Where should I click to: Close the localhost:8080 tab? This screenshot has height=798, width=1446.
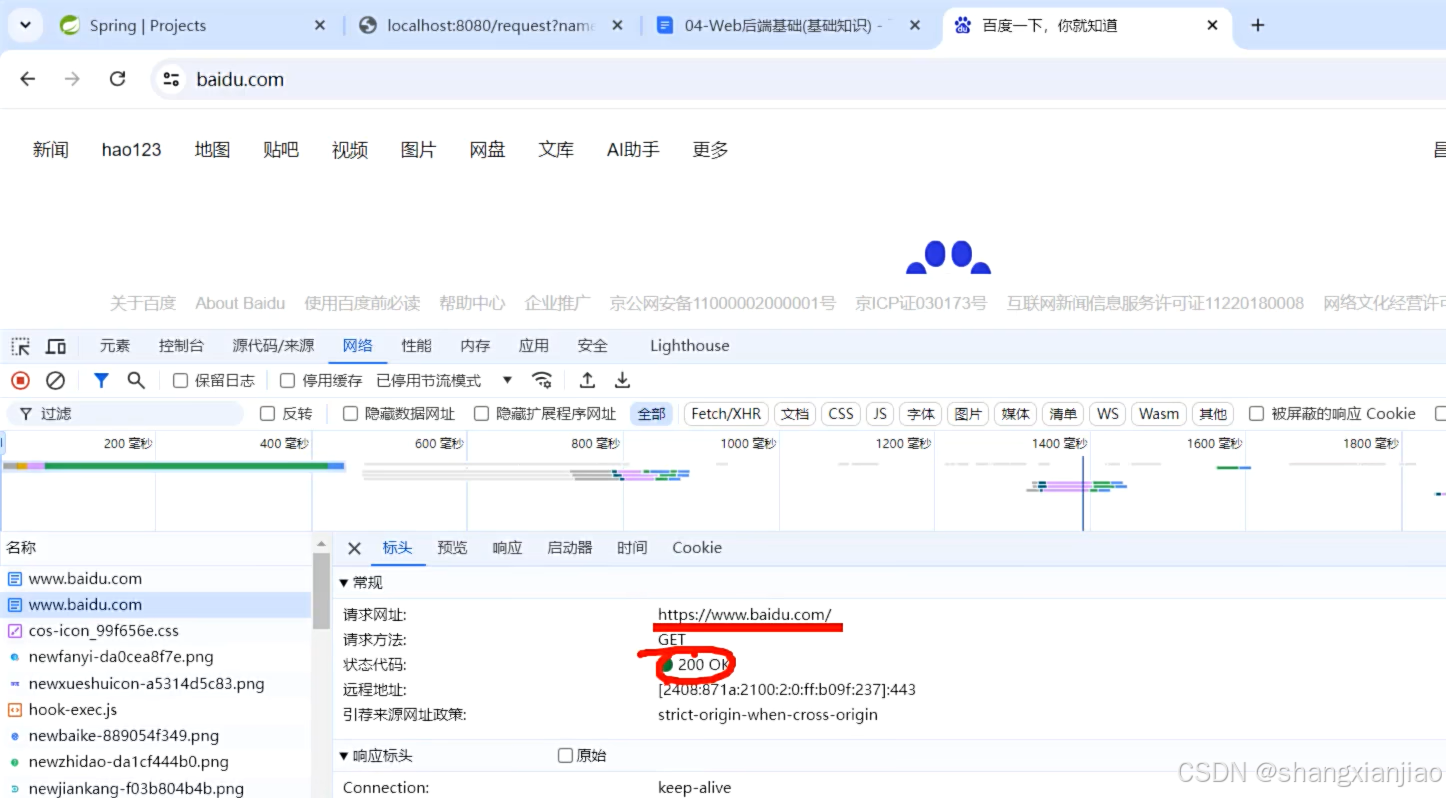618,25
